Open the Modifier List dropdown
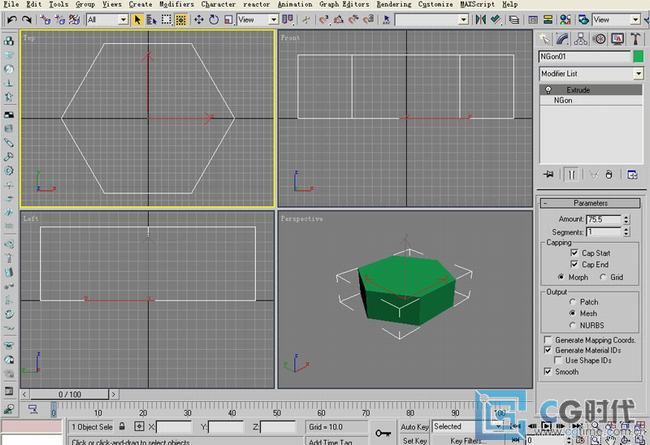Viewport: 650px width, 445px height. click(x=638, y=74)
